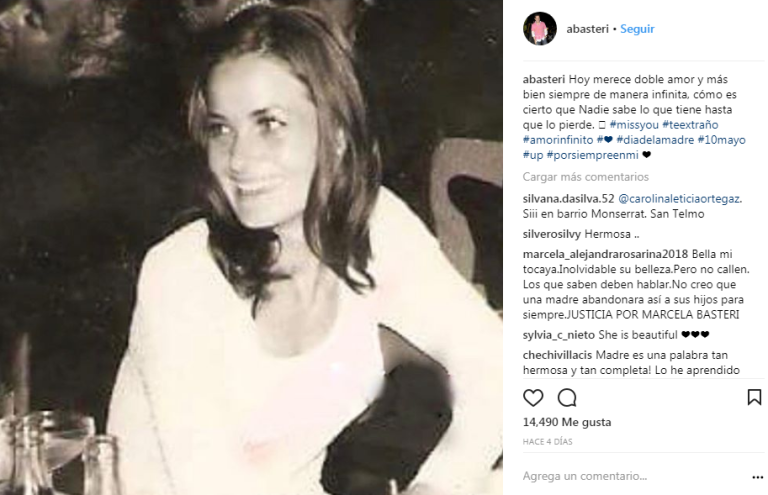
Task: Open the @carolinaleticiaortegaz mention
Action: point(679,199)
